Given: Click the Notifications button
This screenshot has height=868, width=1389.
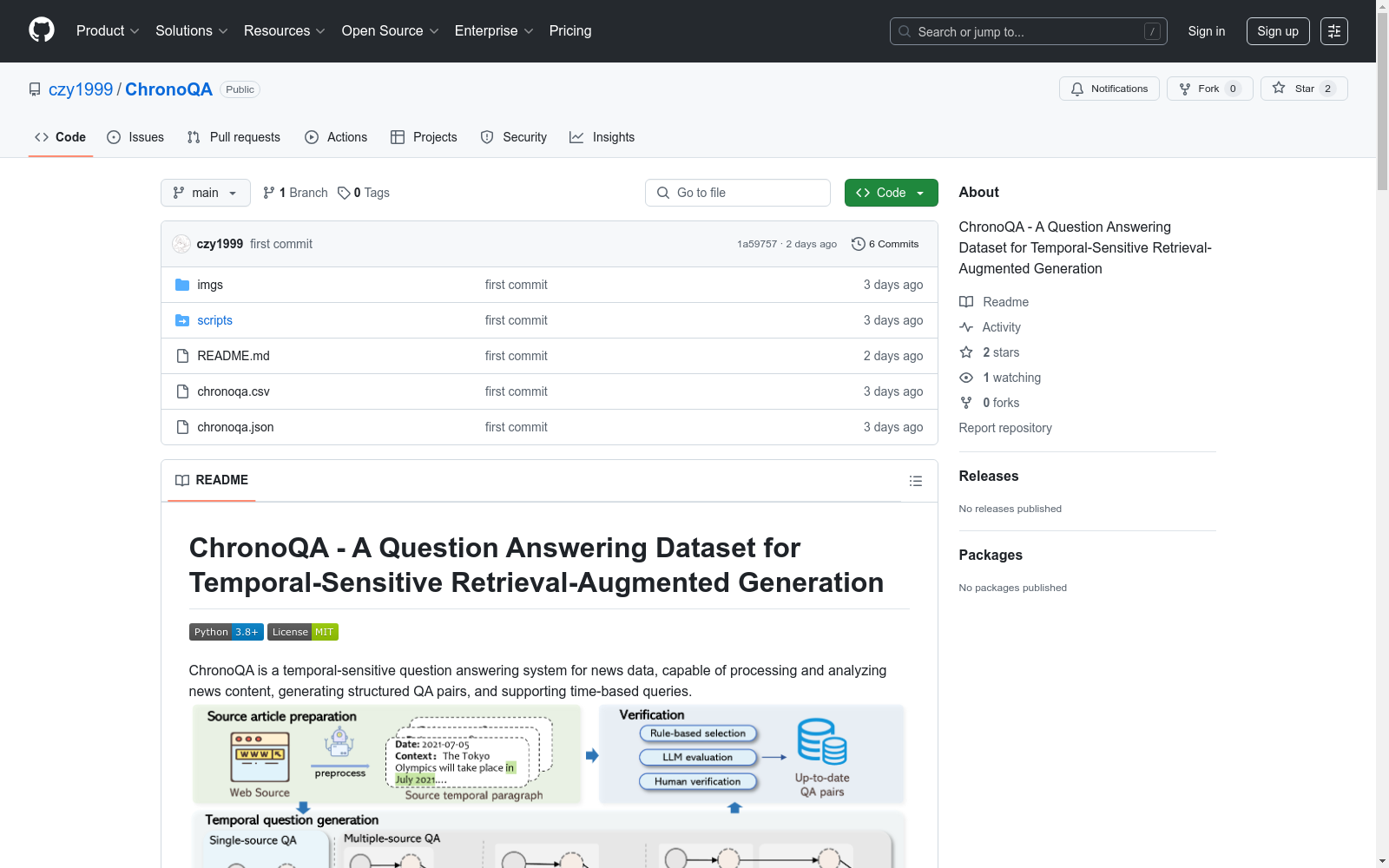Looking at the screenshot, I should 1109,89.
